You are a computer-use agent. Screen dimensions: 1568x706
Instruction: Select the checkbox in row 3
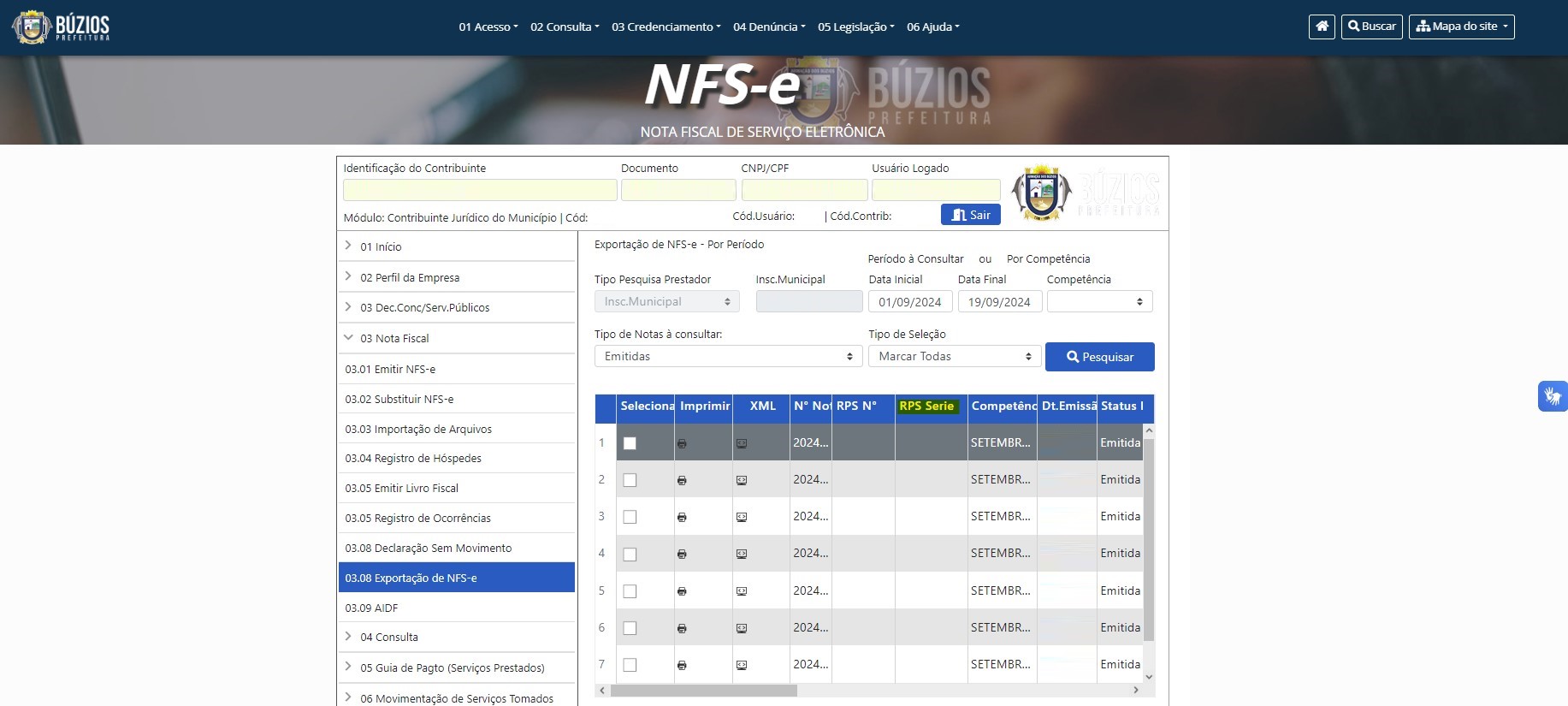pos(630,517)
